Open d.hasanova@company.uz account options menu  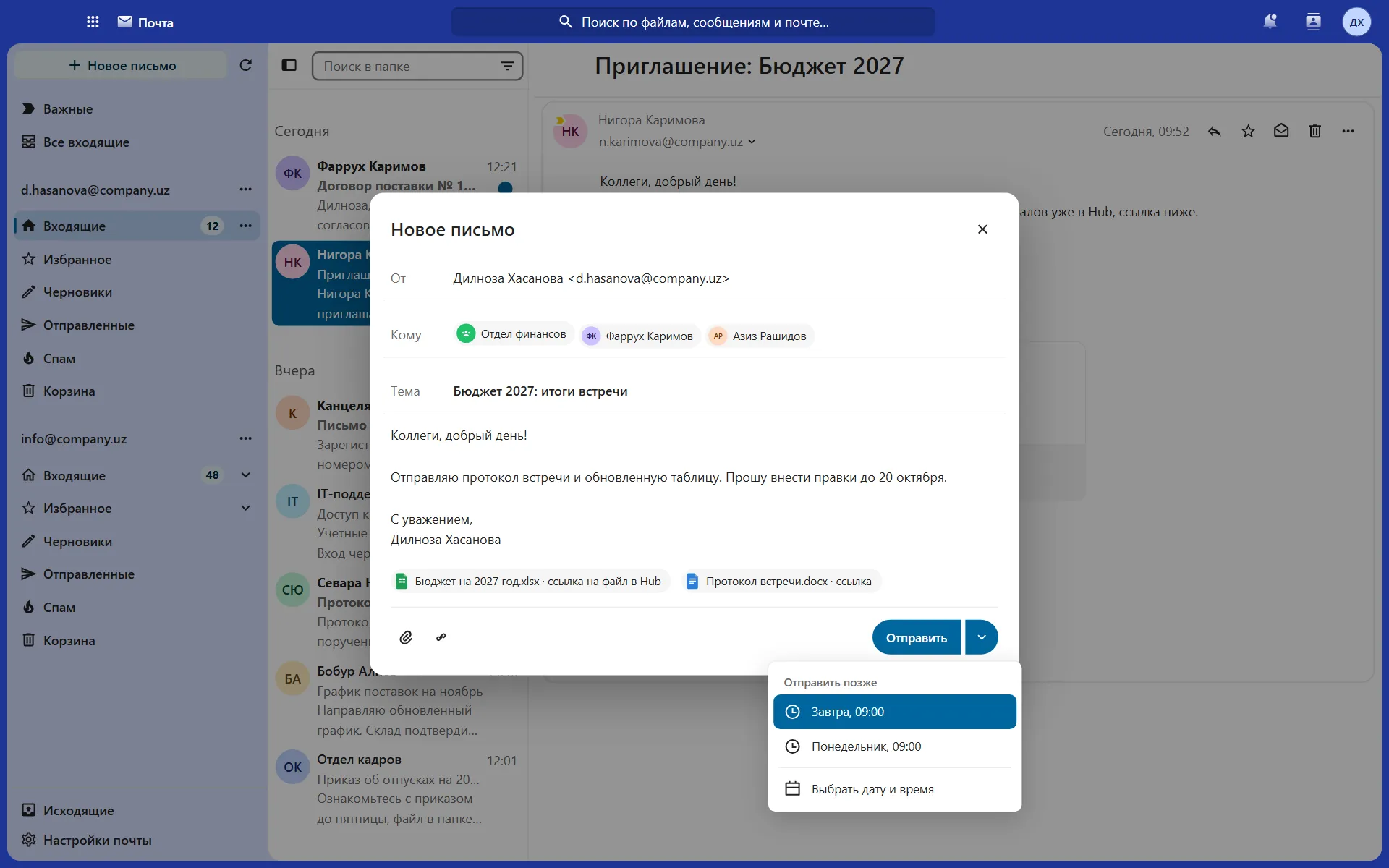click(246, 190)
